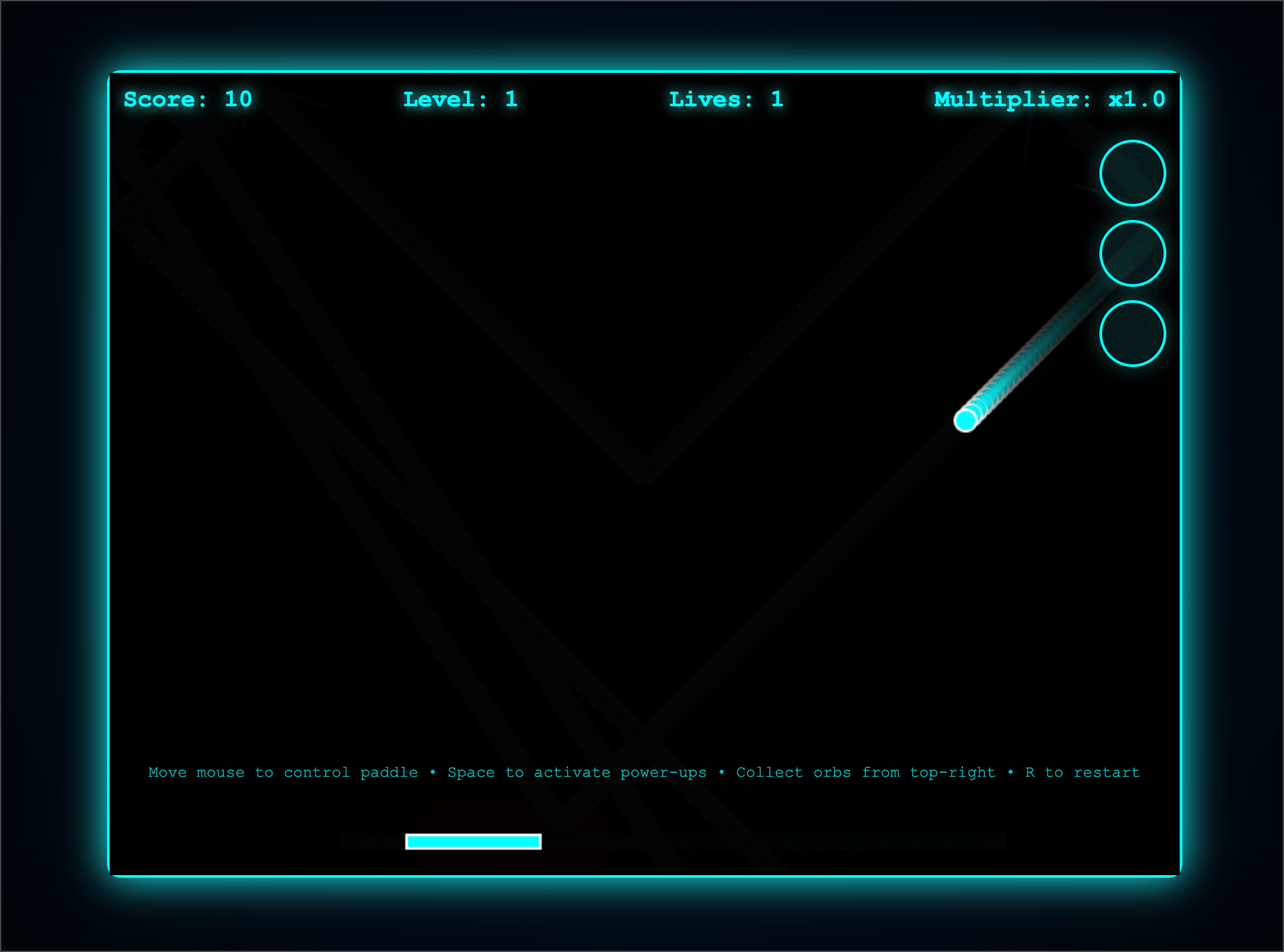The image size is (1284, 952).
Task: Click the 'Multiplier: x1.0' display
Action: (x=1050, y=100)
